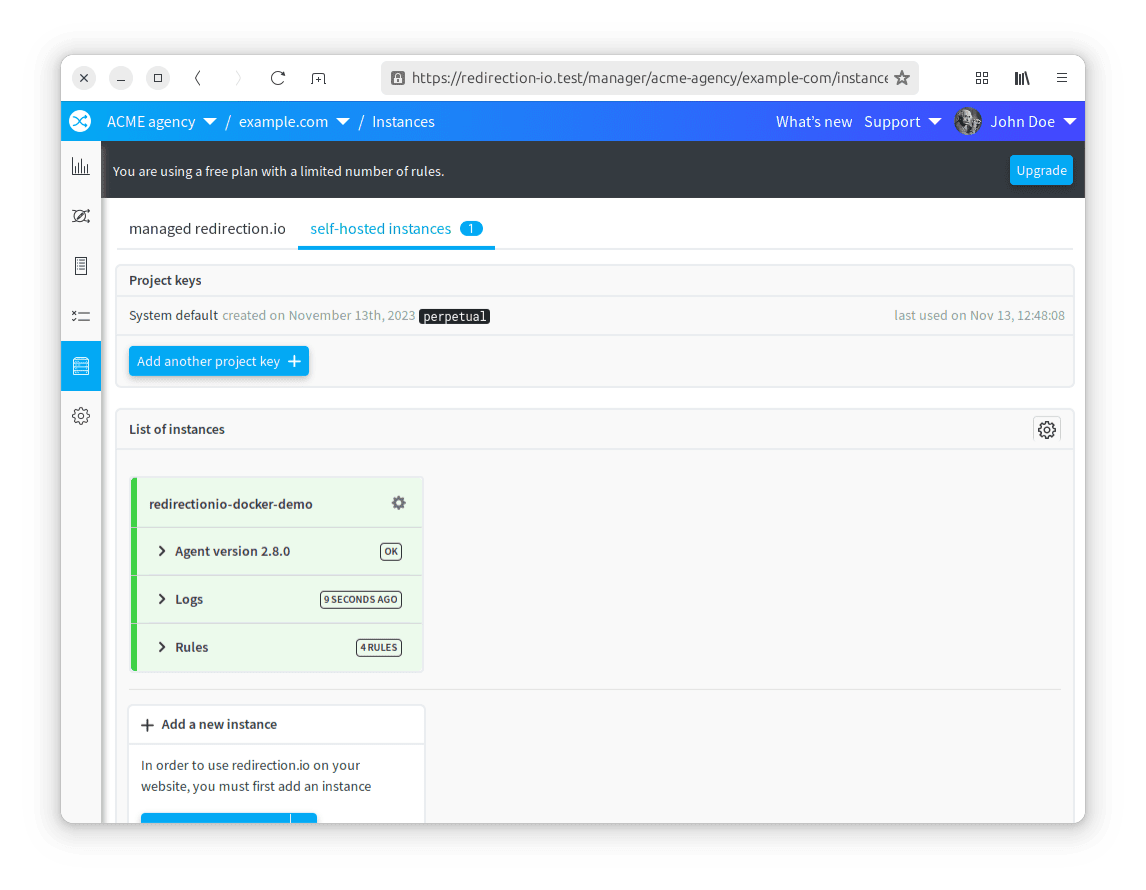Bookmark the page with the star icon

coord(902,78)
